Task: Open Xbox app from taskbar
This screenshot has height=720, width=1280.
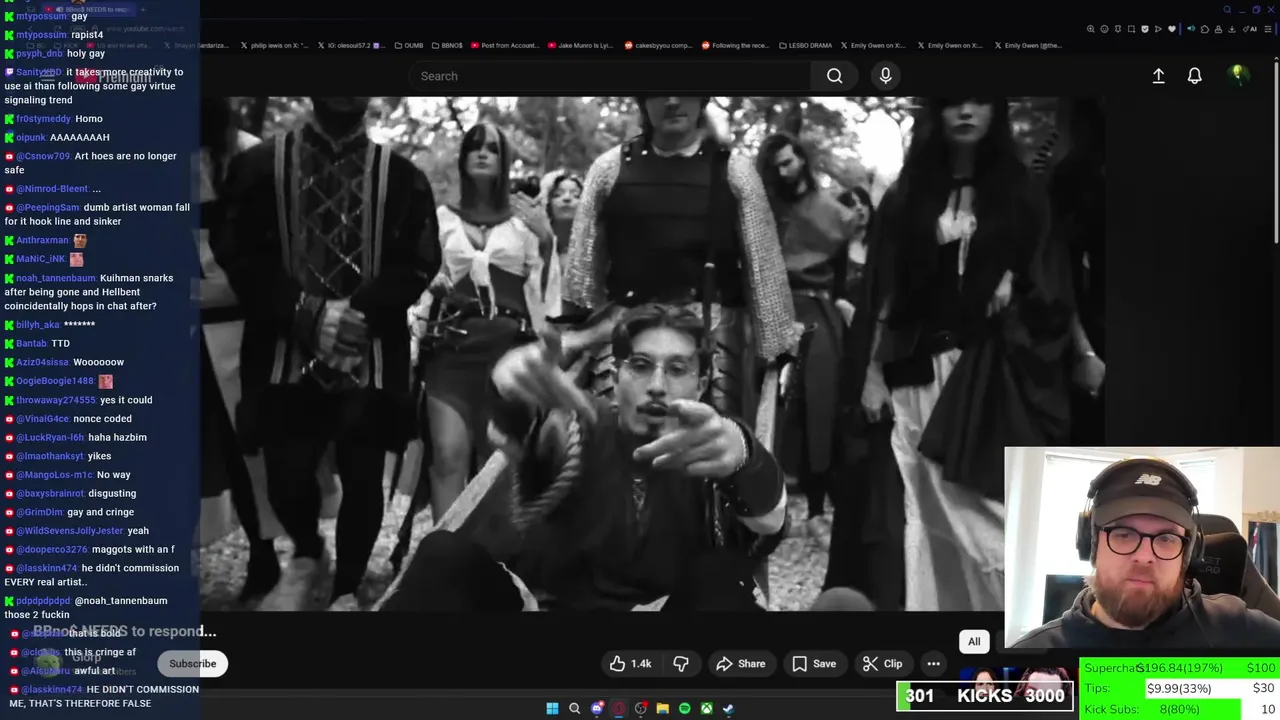Action: [706, 708]
